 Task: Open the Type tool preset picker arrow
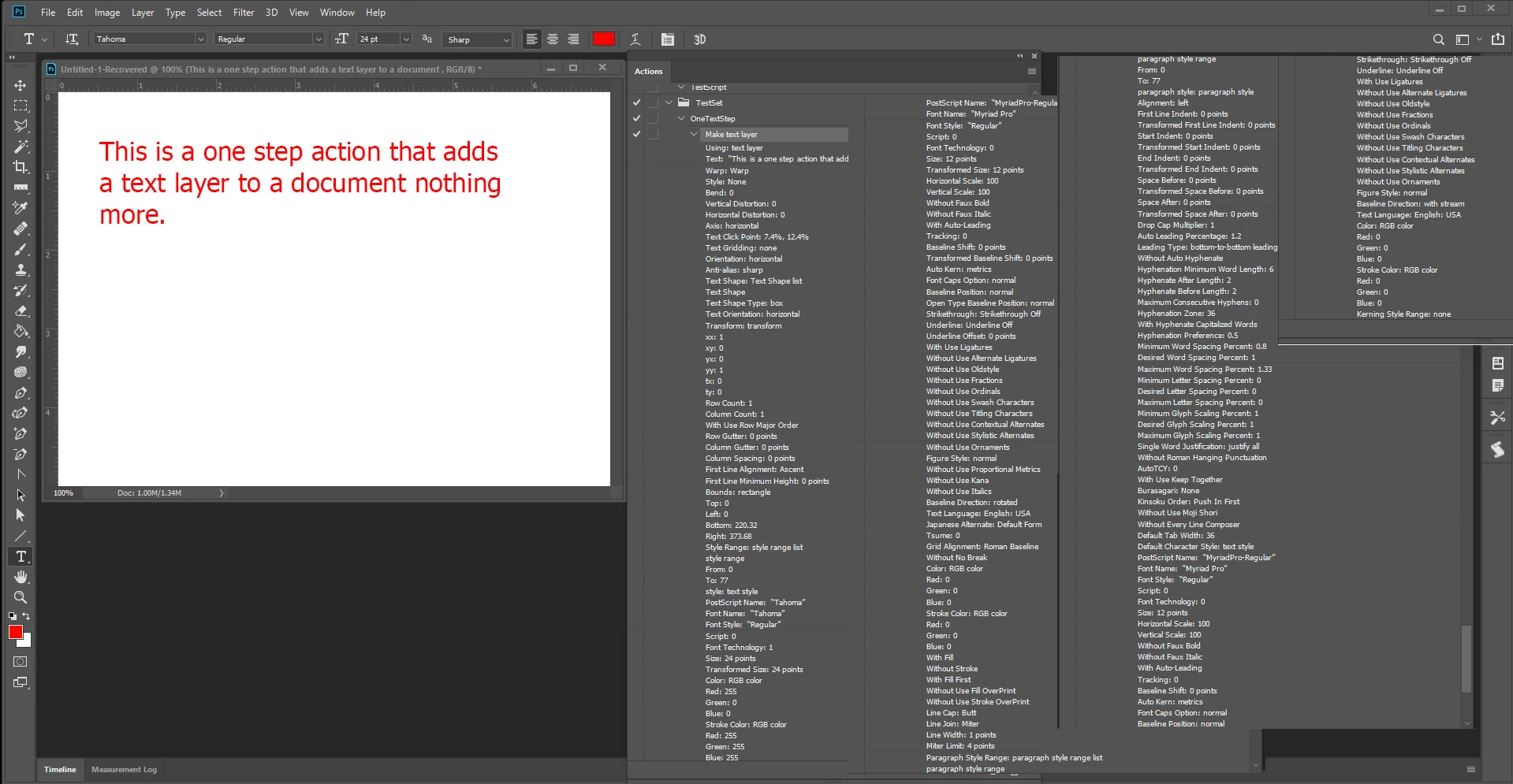[x=45, y=39]
